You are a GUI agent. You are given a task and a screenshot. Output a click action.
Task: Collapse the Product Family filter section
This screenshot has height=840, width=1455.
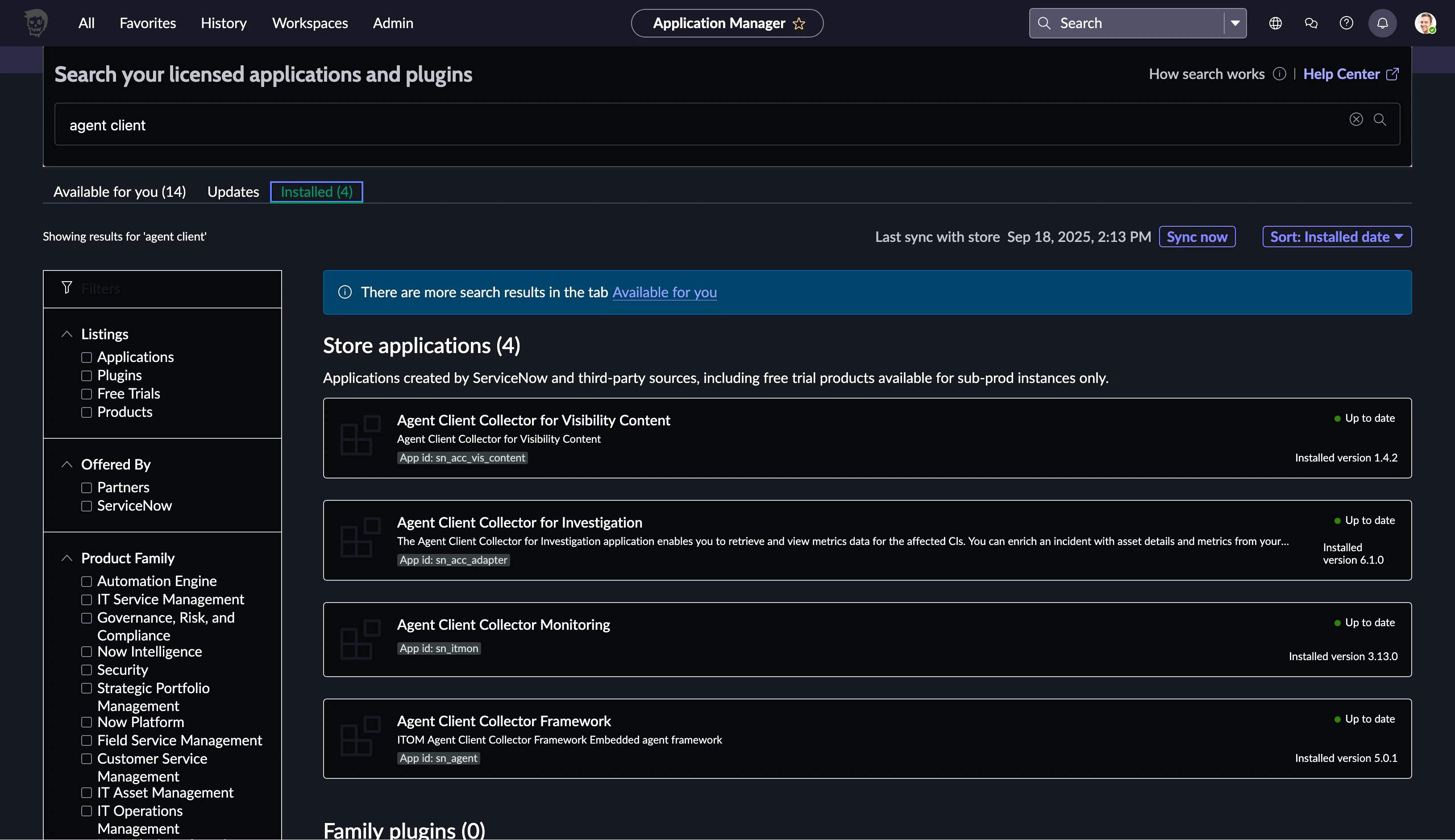[x=67, y=558]
